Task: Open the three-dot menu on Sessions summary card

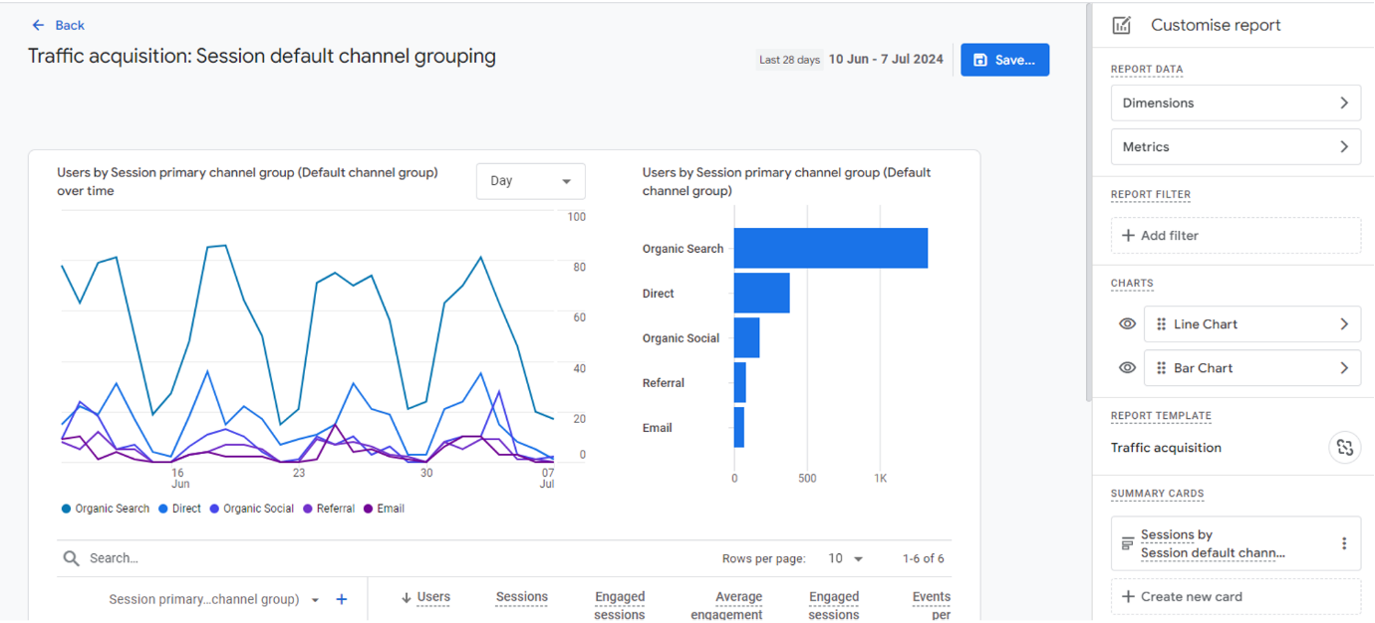Action: click(x=1344, y=543)
